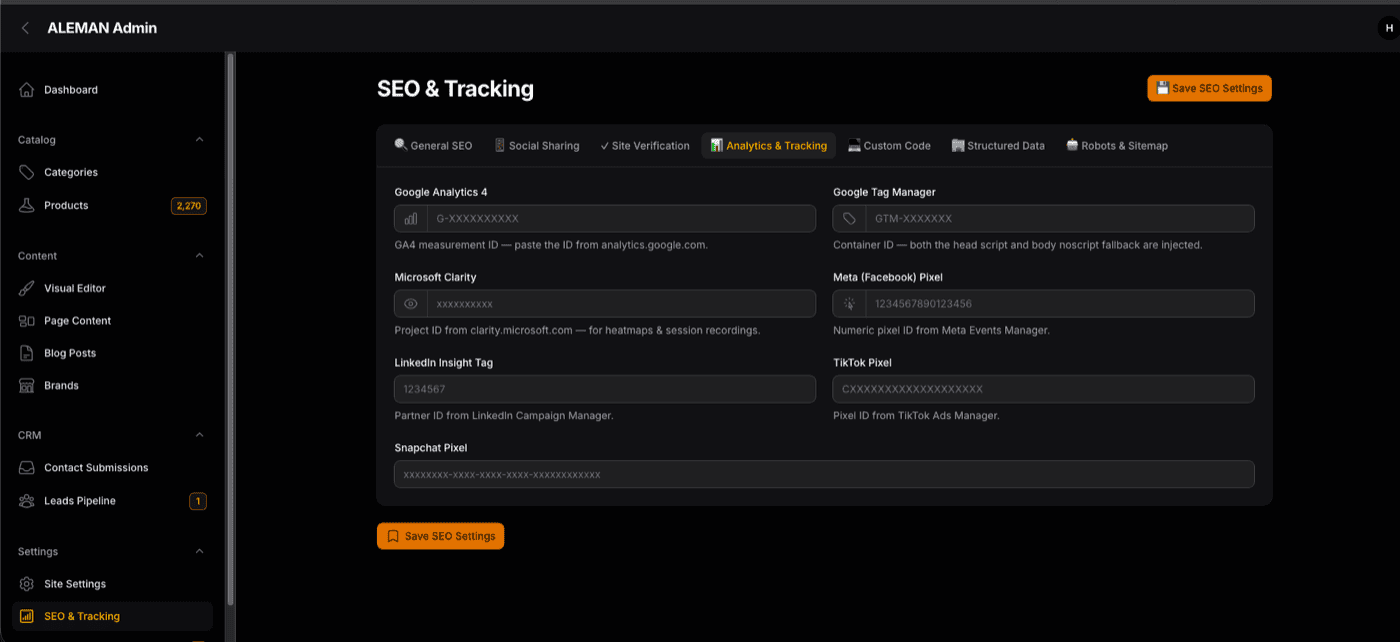Click the Partner ID from LinkedIn hint text
The image size is (1400, 642).
tap(504, 416)
